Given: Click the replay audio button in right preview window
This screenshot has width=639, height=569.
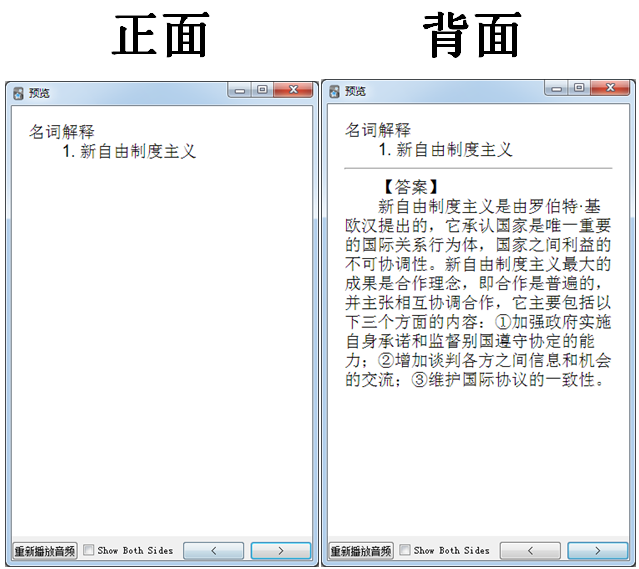Looking at the screenshot, I should [x=361, y=551].
